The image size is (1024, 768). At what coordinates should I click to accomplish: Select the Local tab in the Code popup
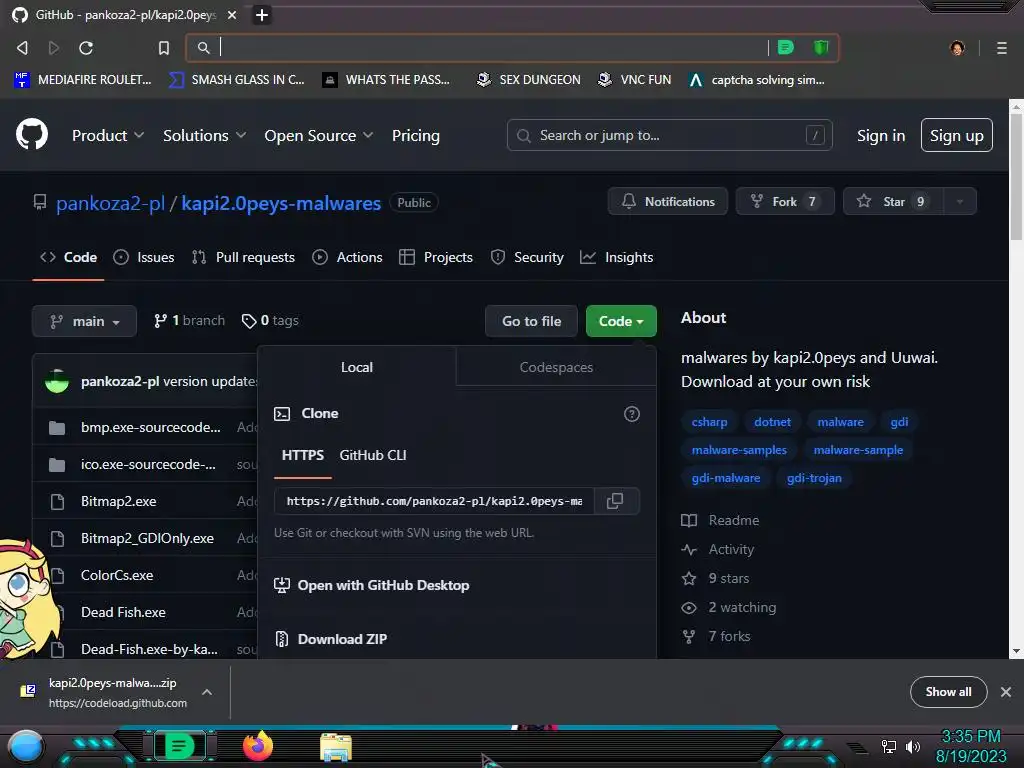[357, 367]
